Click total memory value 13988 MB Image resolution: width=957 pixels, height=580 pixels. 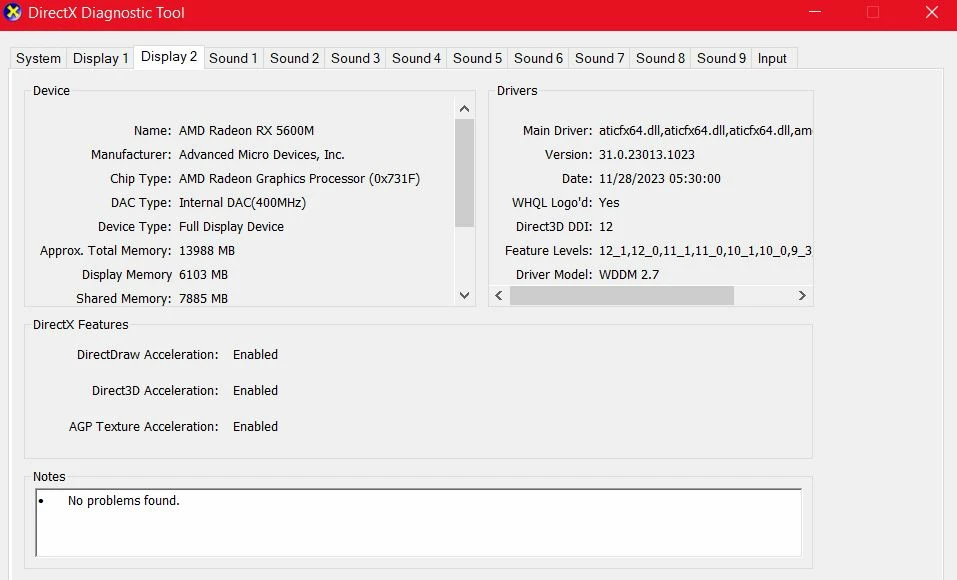(x=207, y=251)
